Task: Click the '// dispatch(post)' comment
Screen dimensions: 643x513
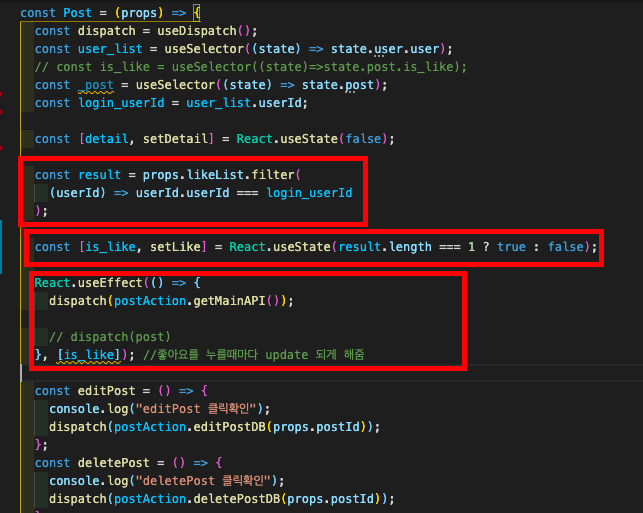Action: point(109,337)
